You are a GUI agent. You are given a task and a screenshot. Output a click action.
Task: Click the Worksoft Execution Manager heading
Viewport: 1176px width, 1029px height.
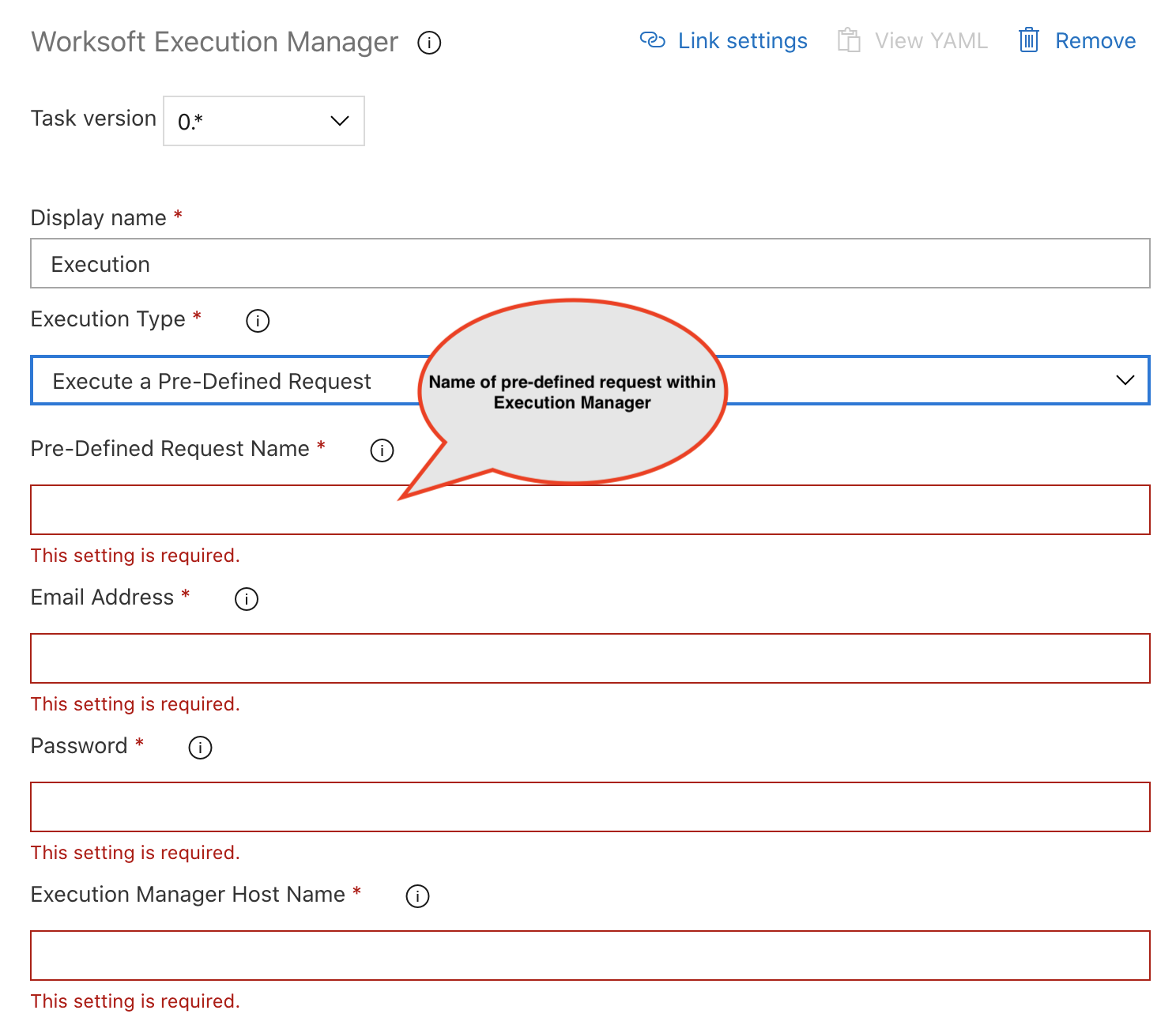[x=215, y=42]
